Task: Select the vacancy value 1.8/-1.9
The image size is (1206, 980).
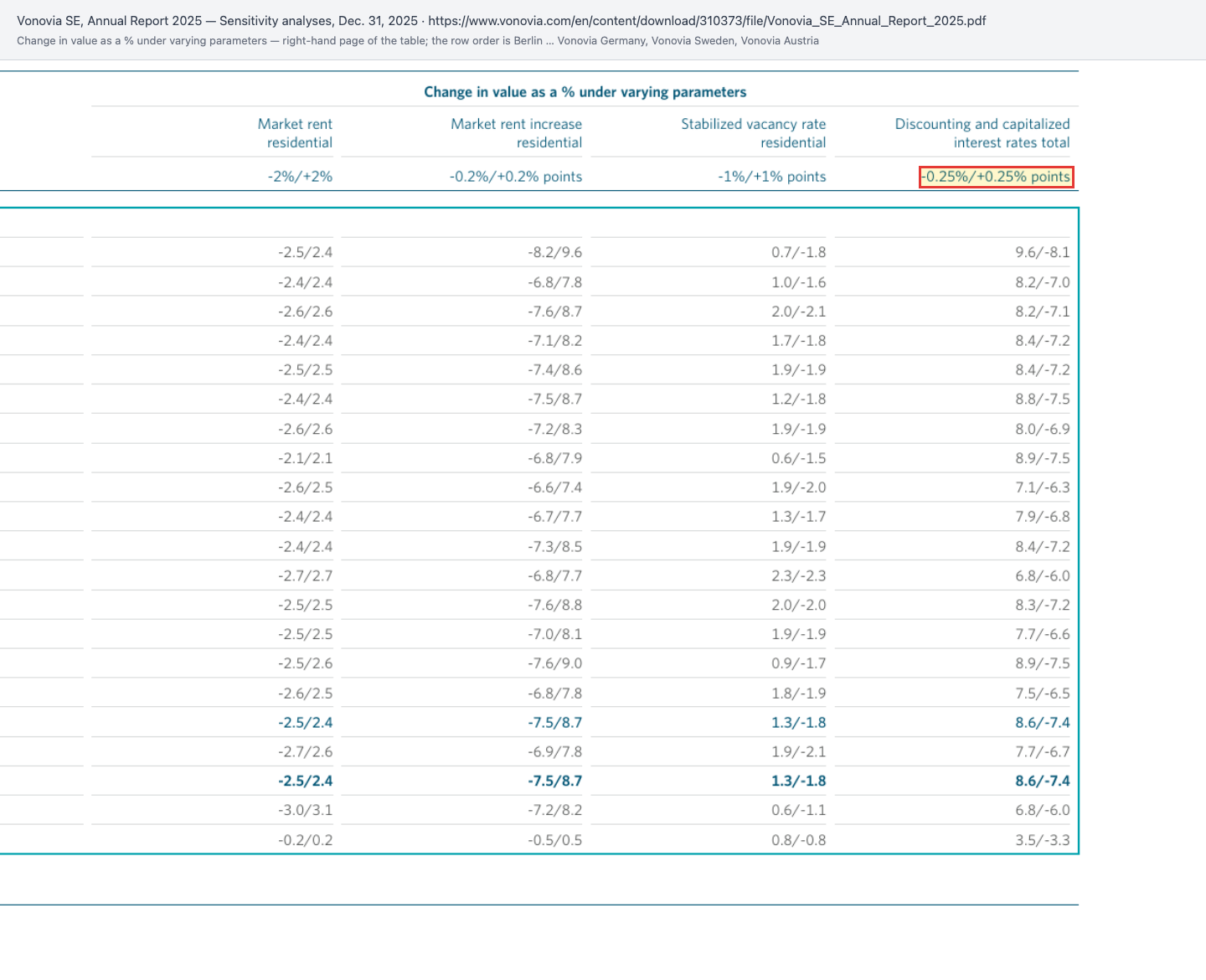Action: pyautogui.click(x=799, y=694)
